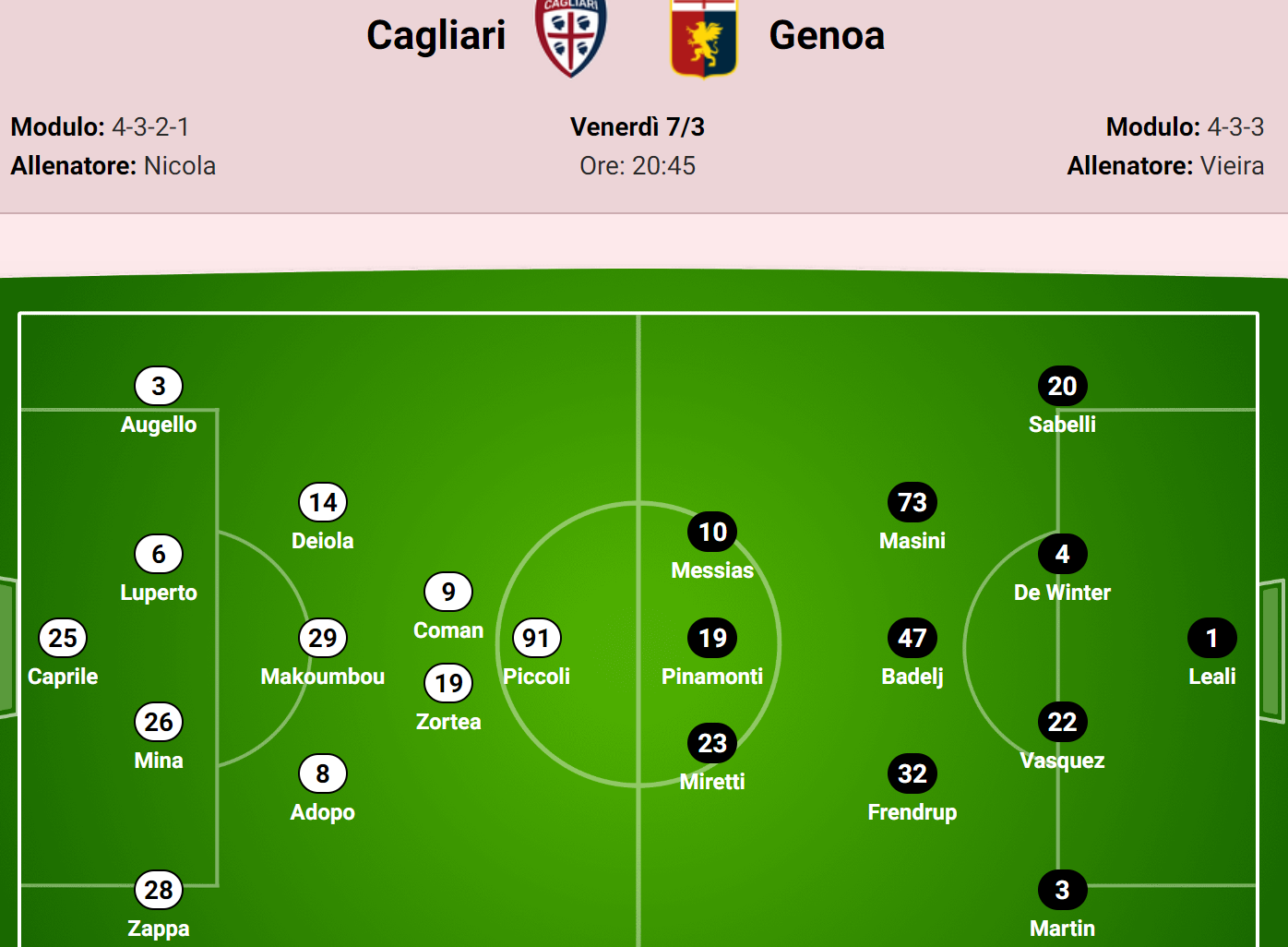Image resolution: width=1288 pixels, height=947 pixels.
Task: Select Makoumbou's number 29 badge
Action: coord(323,638)
